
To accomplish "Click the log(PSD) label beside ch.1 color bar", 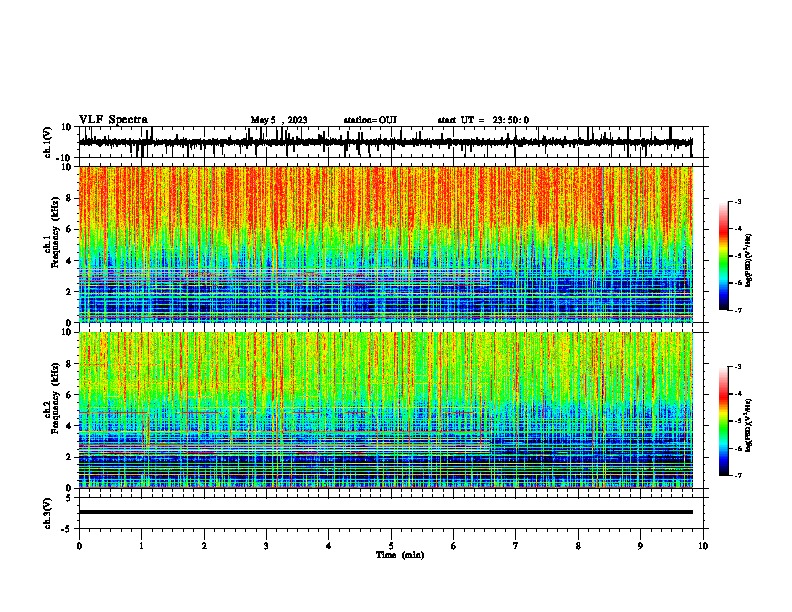I will click(x=749, y=260).
